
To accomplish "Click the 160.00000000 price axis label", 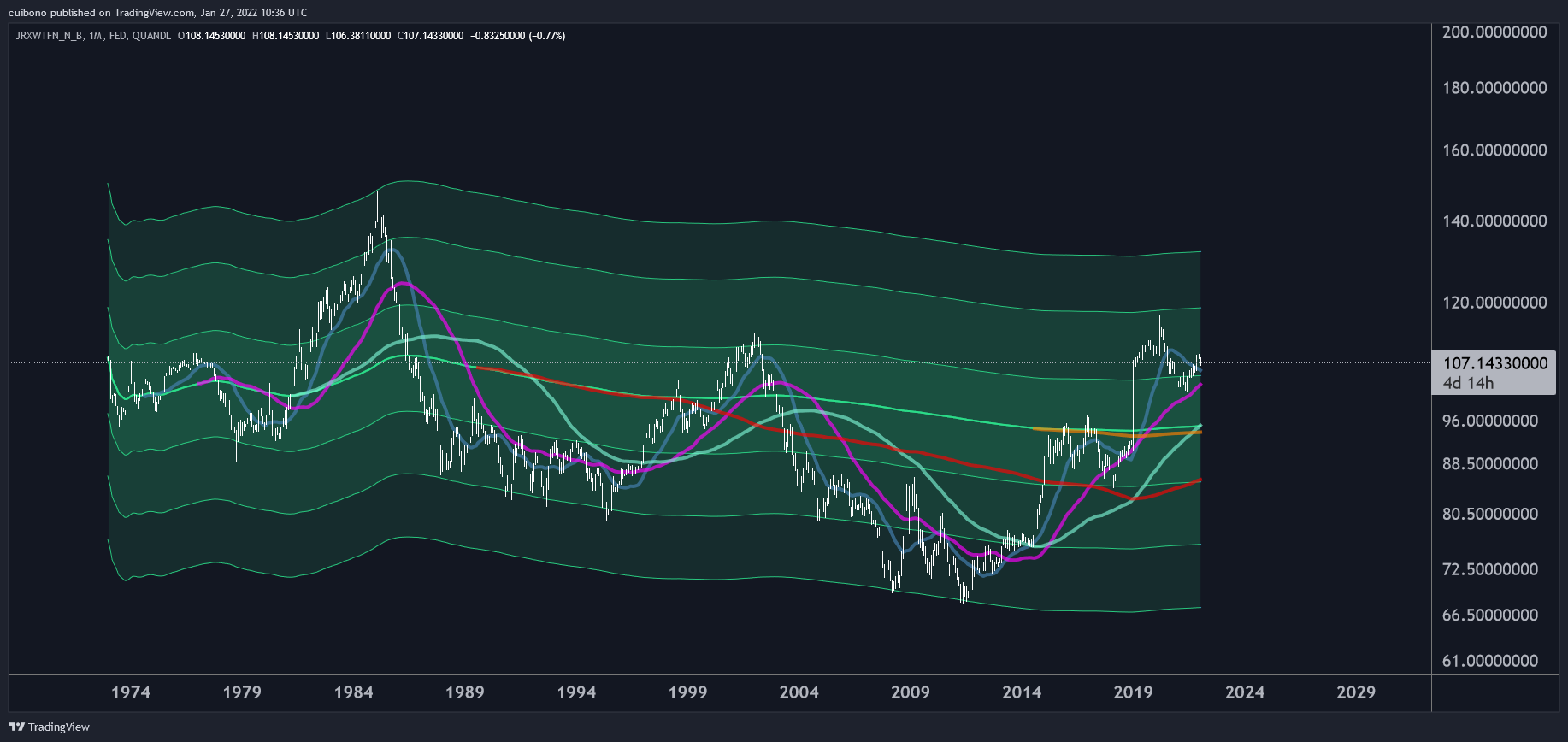I will tap(1494, 150).
